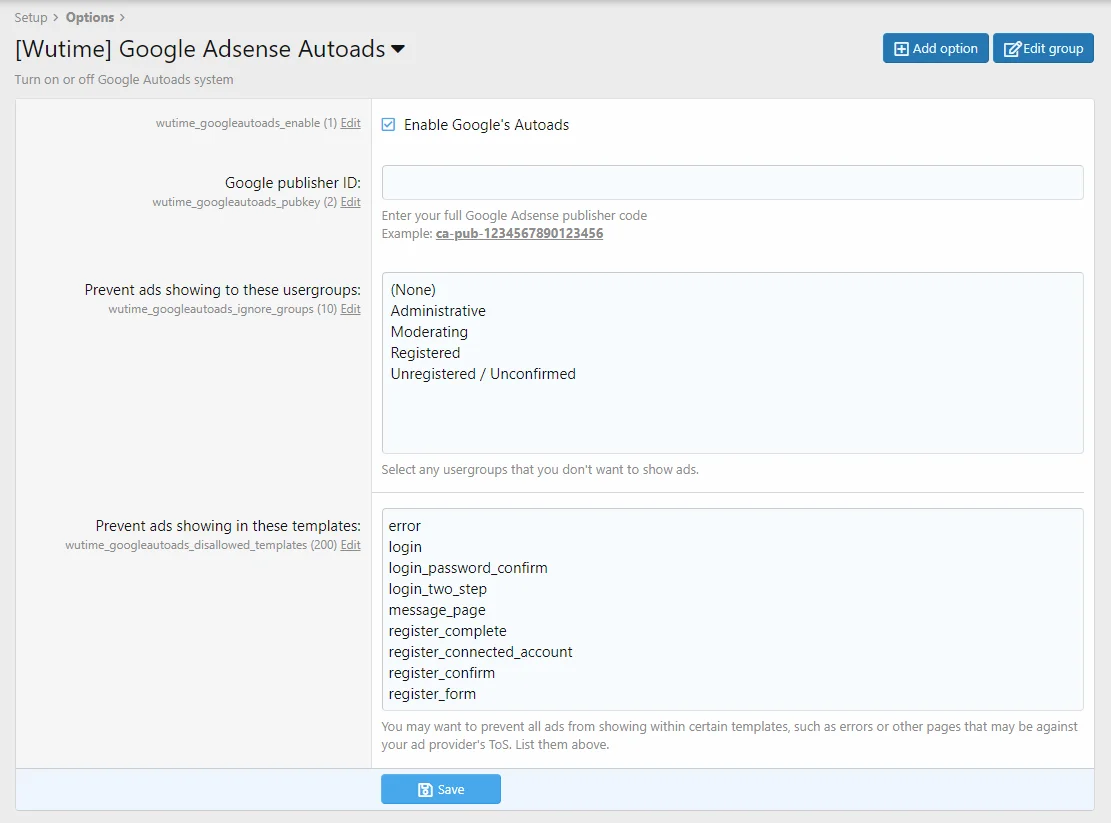Image resolution: width=1111 pixels, height=823 pixels.
Task: Click inside the disallowed templates text area
Action: tap(732, 610)
